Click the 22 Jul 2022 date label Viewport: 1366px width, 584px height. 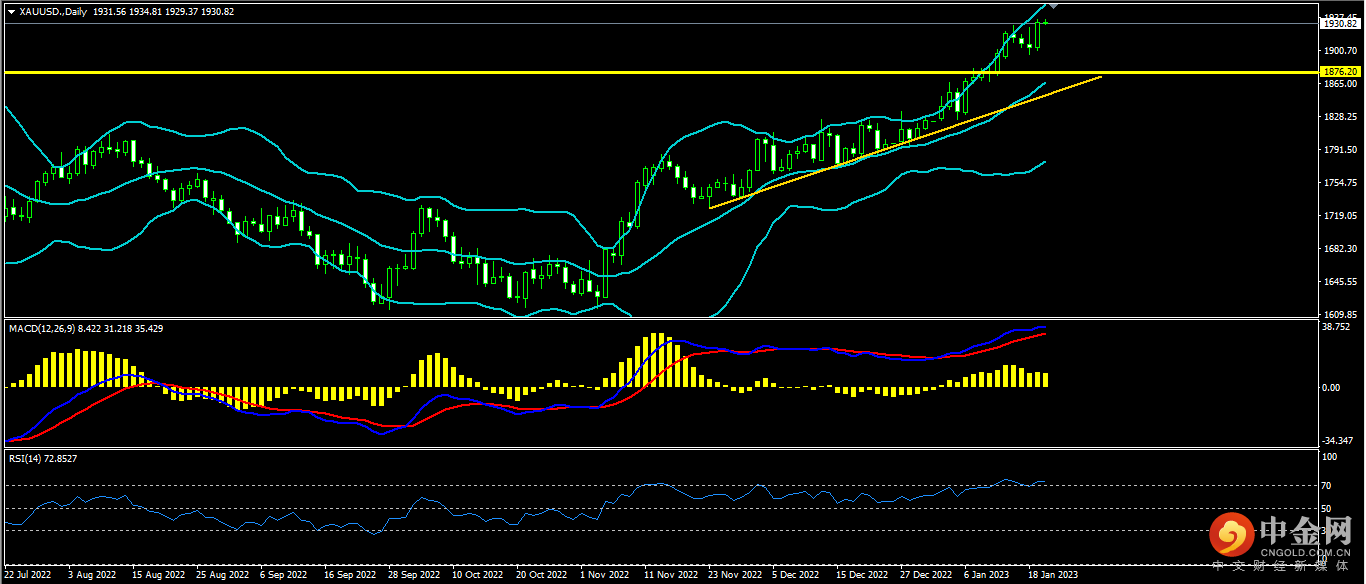29,576
